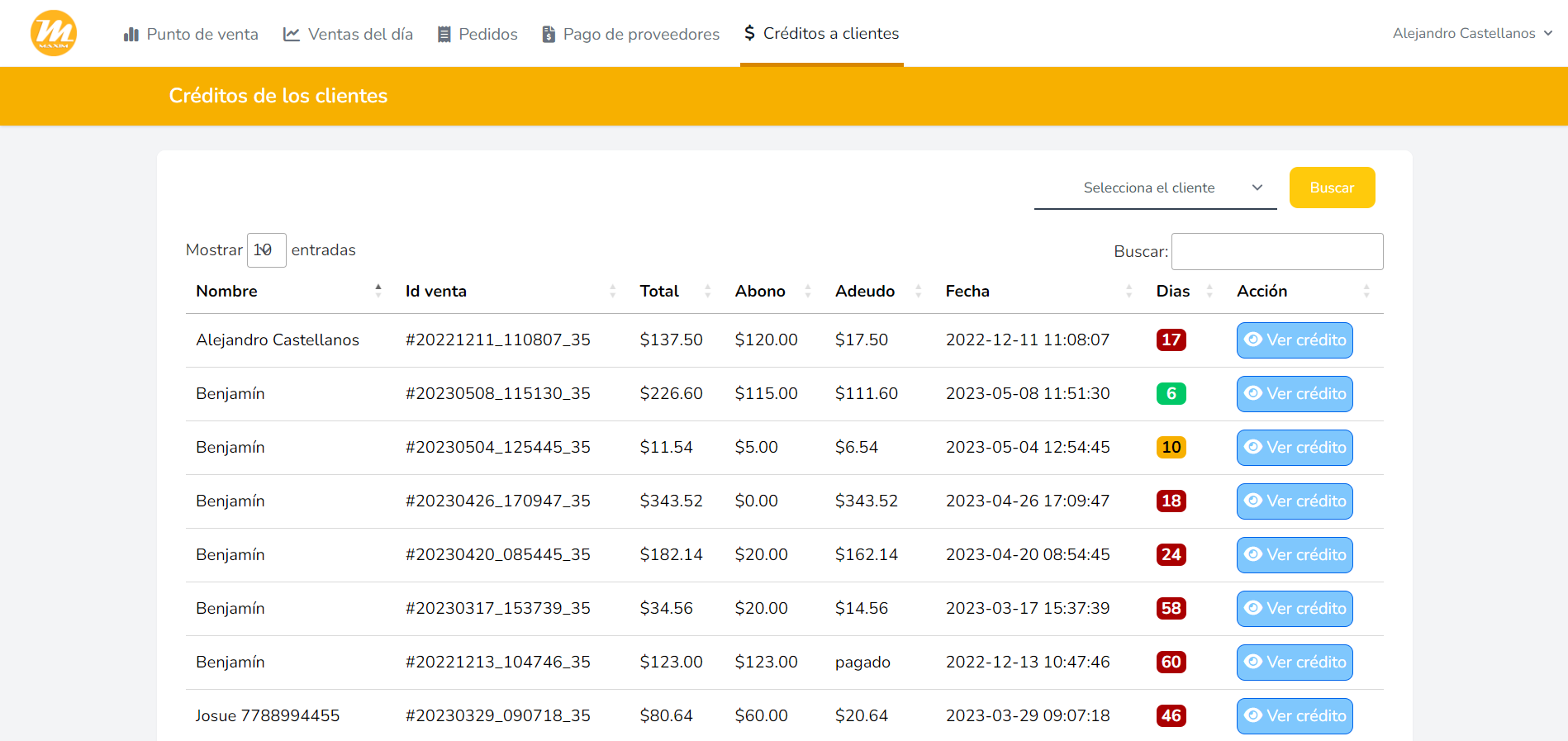Click the $60.00 abono cell
The height and width of the screenshot is (741, 1568).
pos(761,715)
